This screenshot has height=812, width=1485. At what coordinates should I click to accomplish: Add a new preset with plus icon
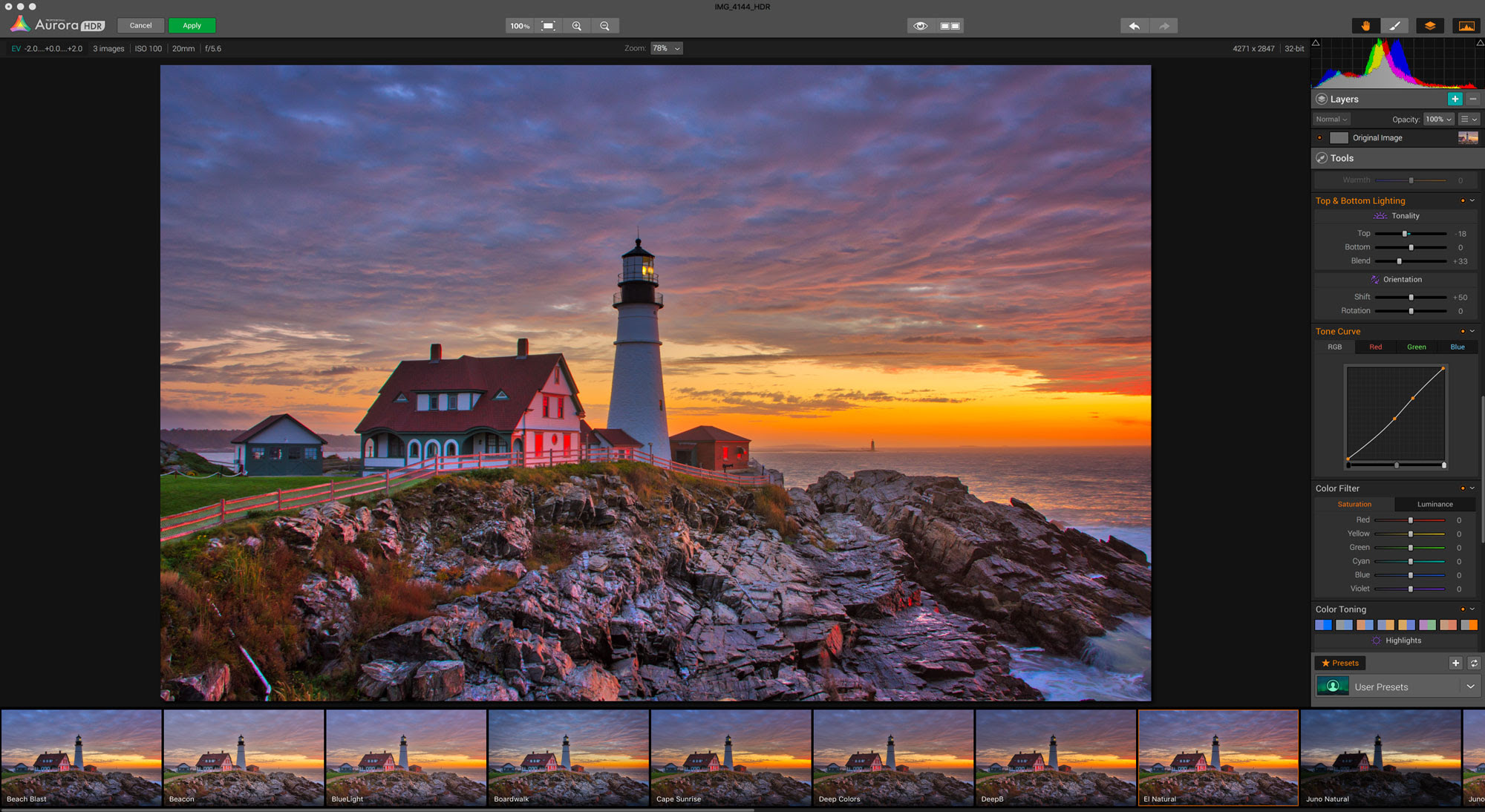click(1455, 663)
